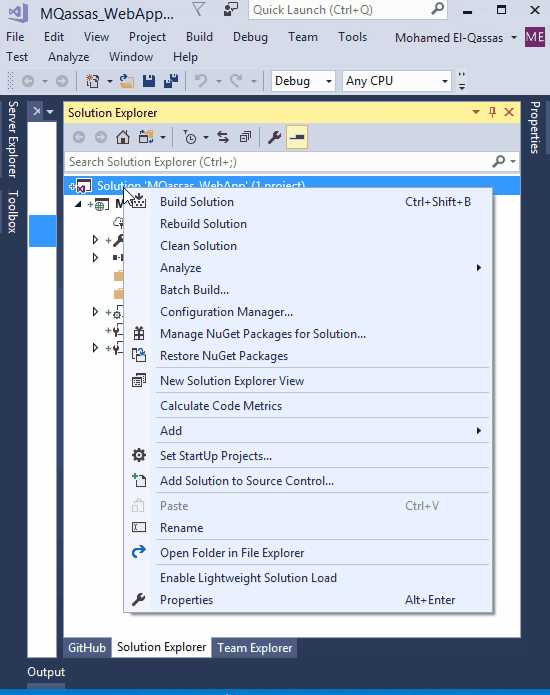Select Rebuild Solution from context menu
Screen dimensions: 550x695
pos(308,224)
